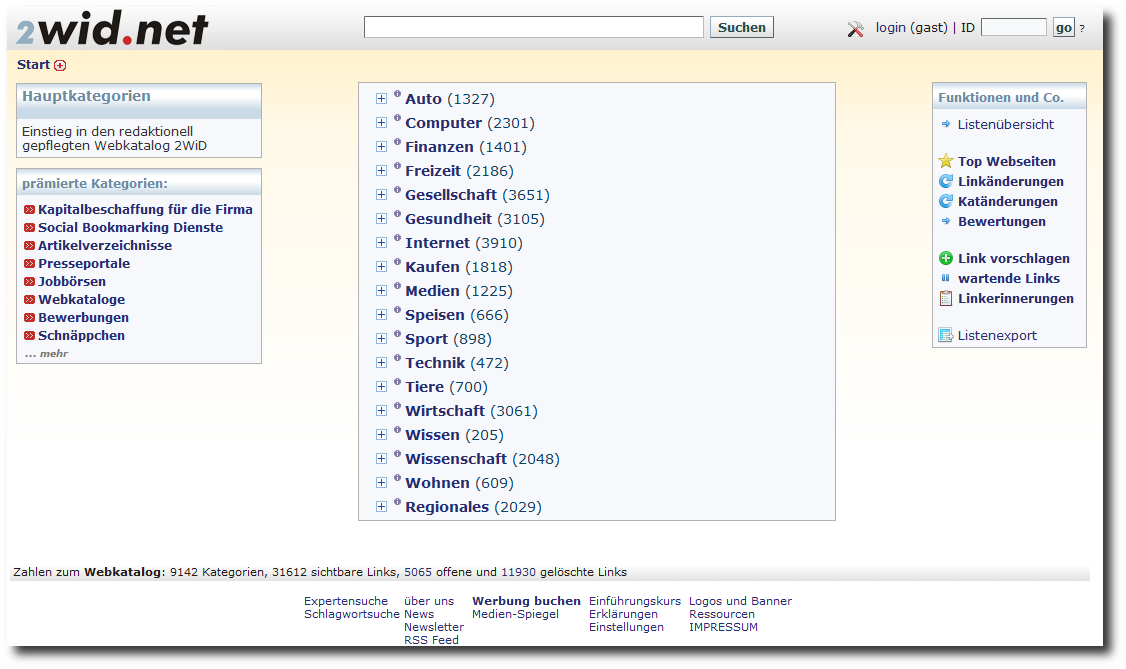Click red arrow icon next to Schnäppchen
This screenshot has width=1126, height=669.
coord(29,335)
